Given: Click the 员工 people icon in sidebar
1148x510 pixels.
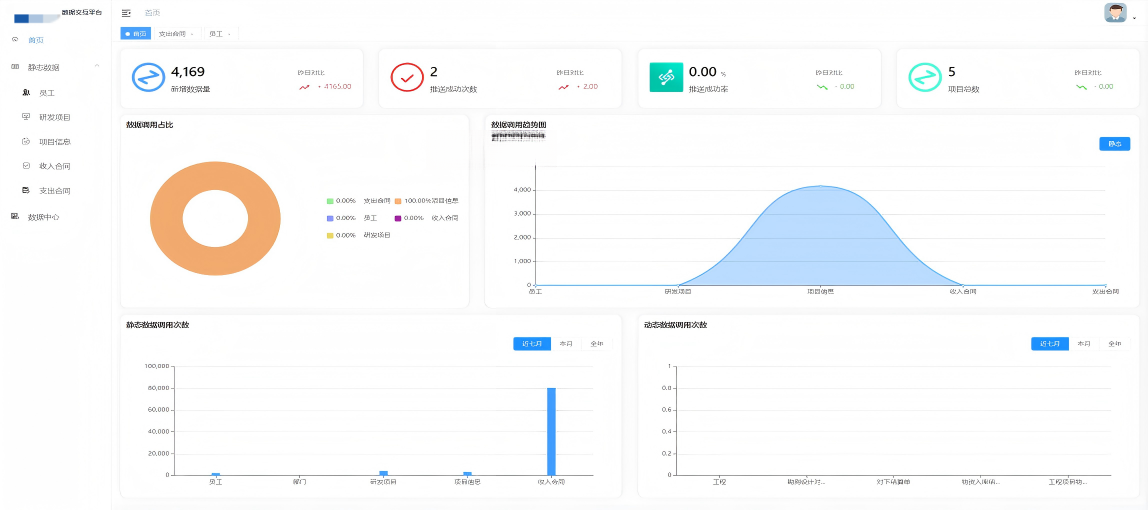Looking at the screenshot, I should 26,92.
